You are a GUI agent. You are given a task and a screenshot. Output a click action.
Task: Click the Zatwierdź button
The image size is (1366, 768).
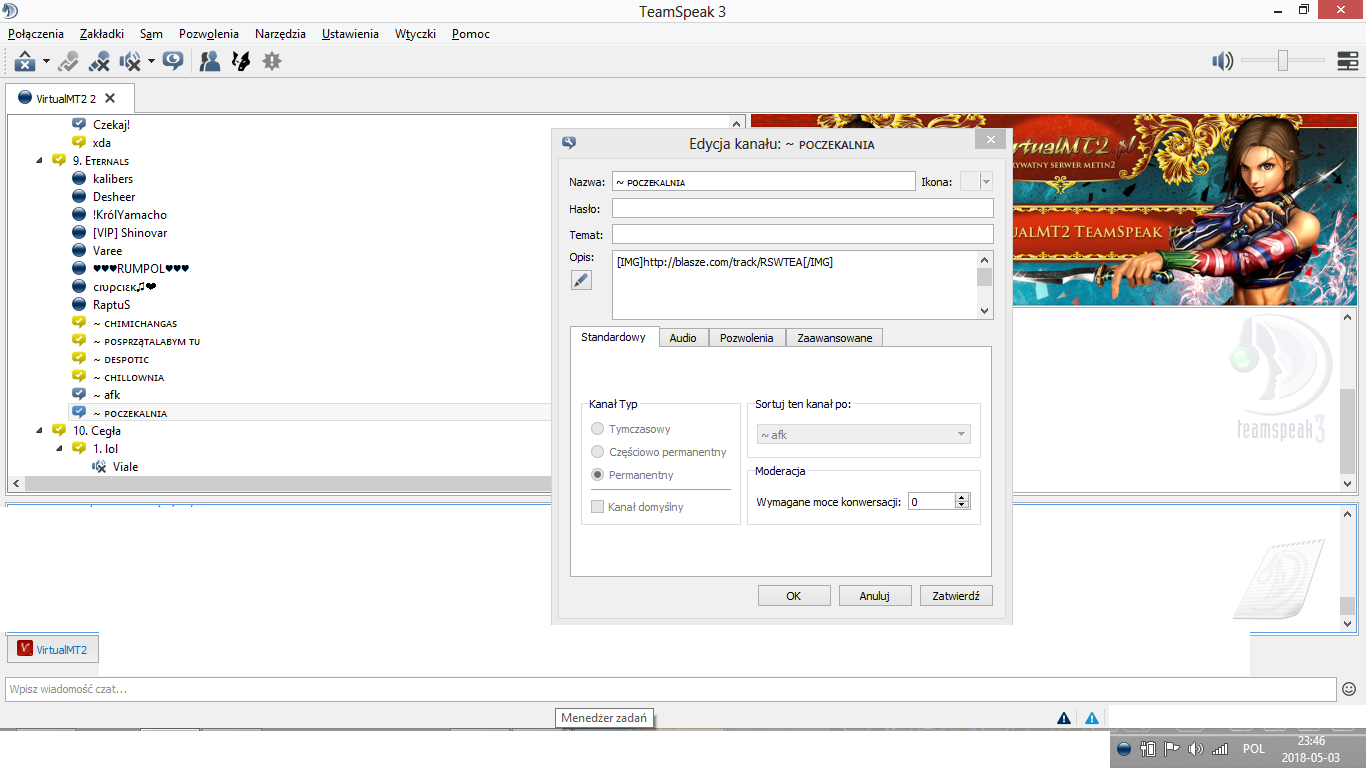click(956, 596)
